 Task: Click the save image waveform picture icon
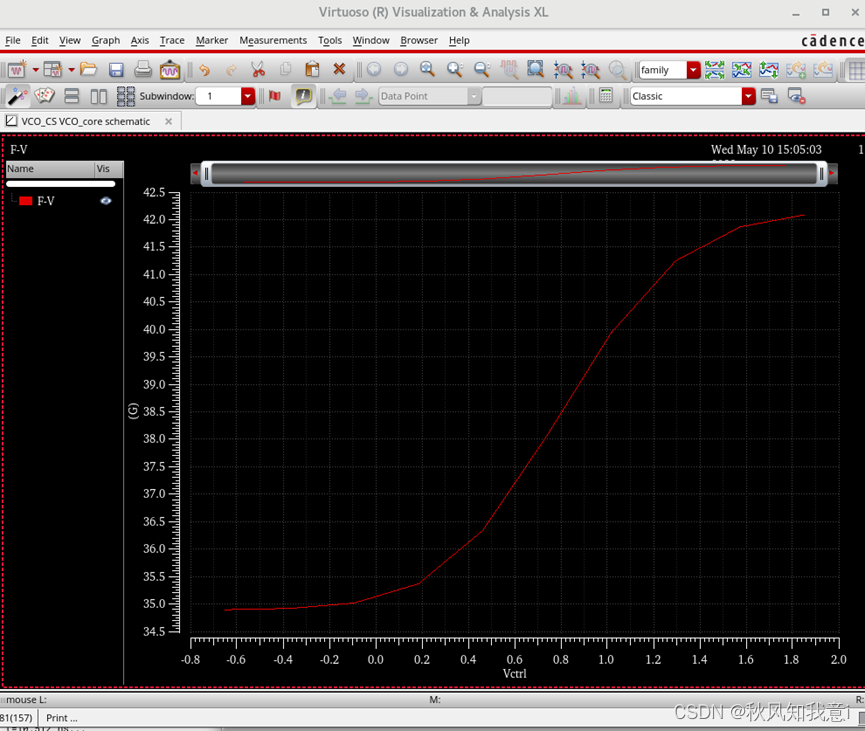tap(170, 70)
